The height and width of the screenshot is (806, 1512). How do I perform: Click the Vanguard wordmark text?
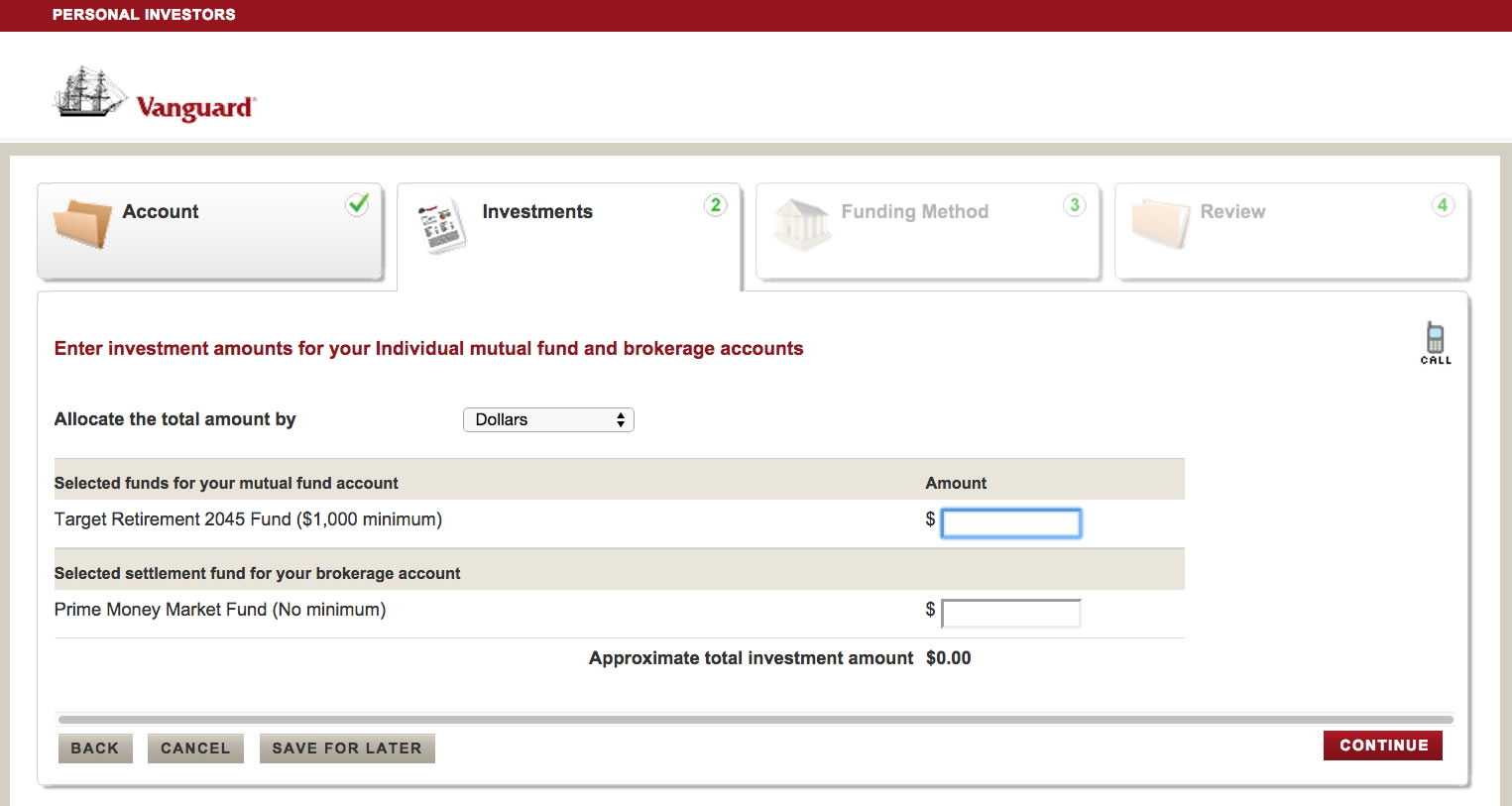point(195,107)
